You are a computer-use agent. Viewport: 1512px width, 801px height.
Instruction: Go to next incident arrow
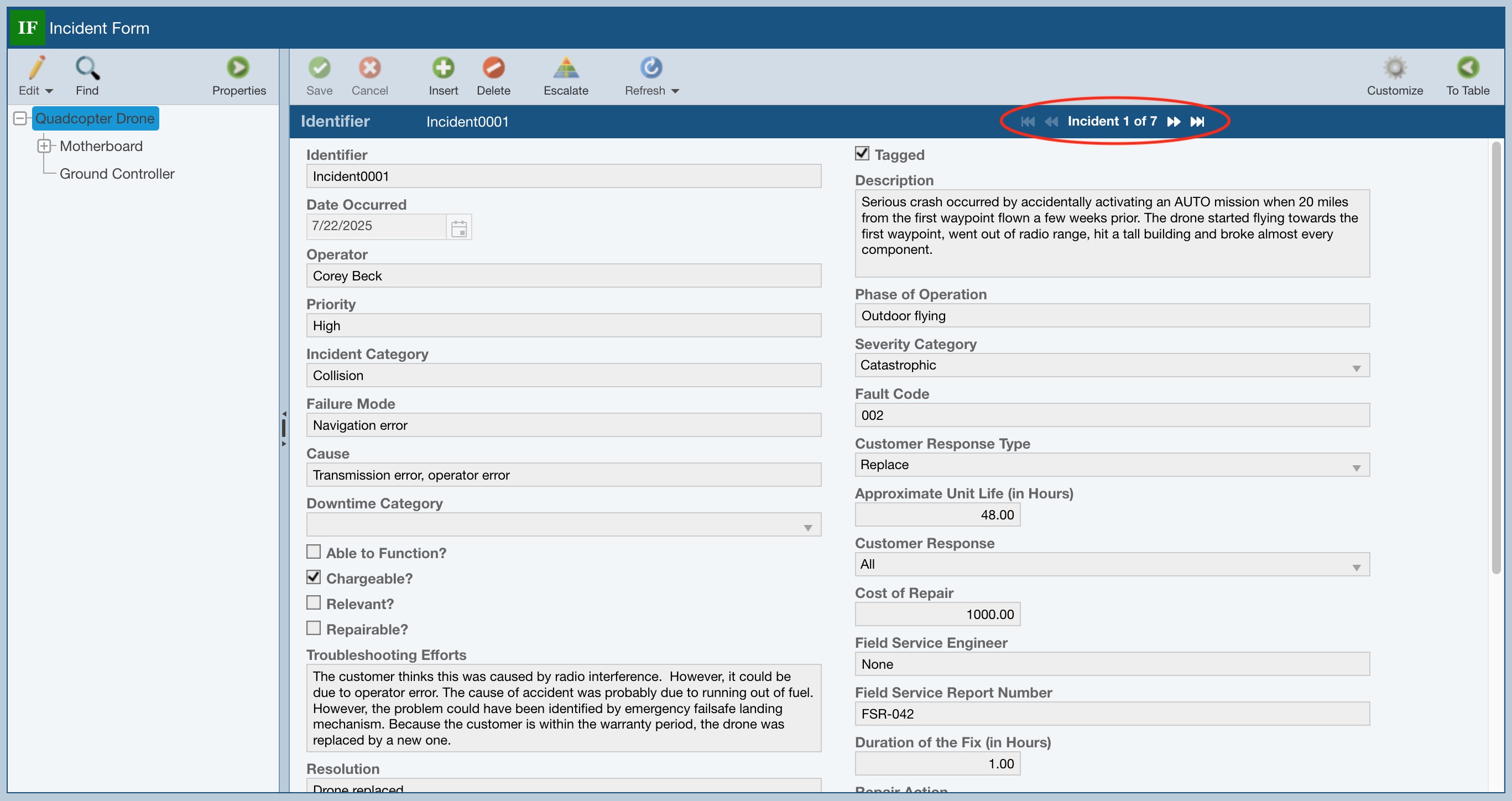pos(1174,122)
